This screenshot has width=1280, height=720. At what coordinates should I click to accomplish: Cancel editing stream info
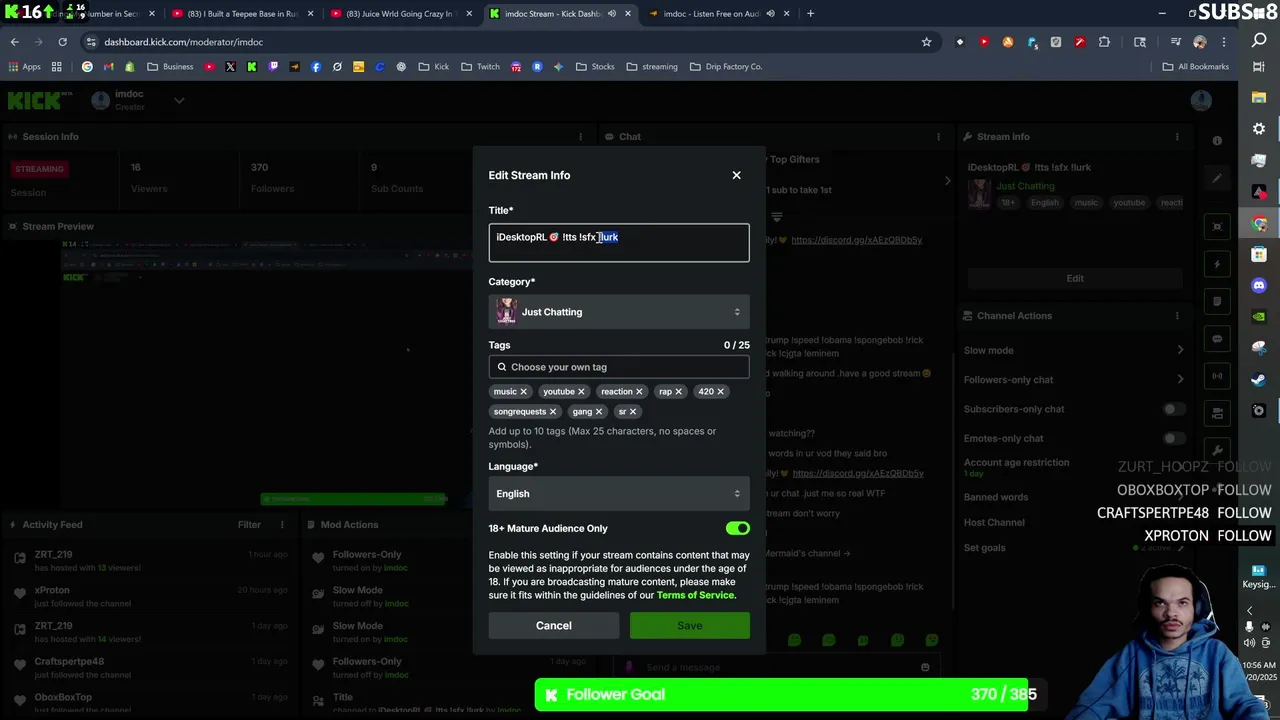(554, 626)
